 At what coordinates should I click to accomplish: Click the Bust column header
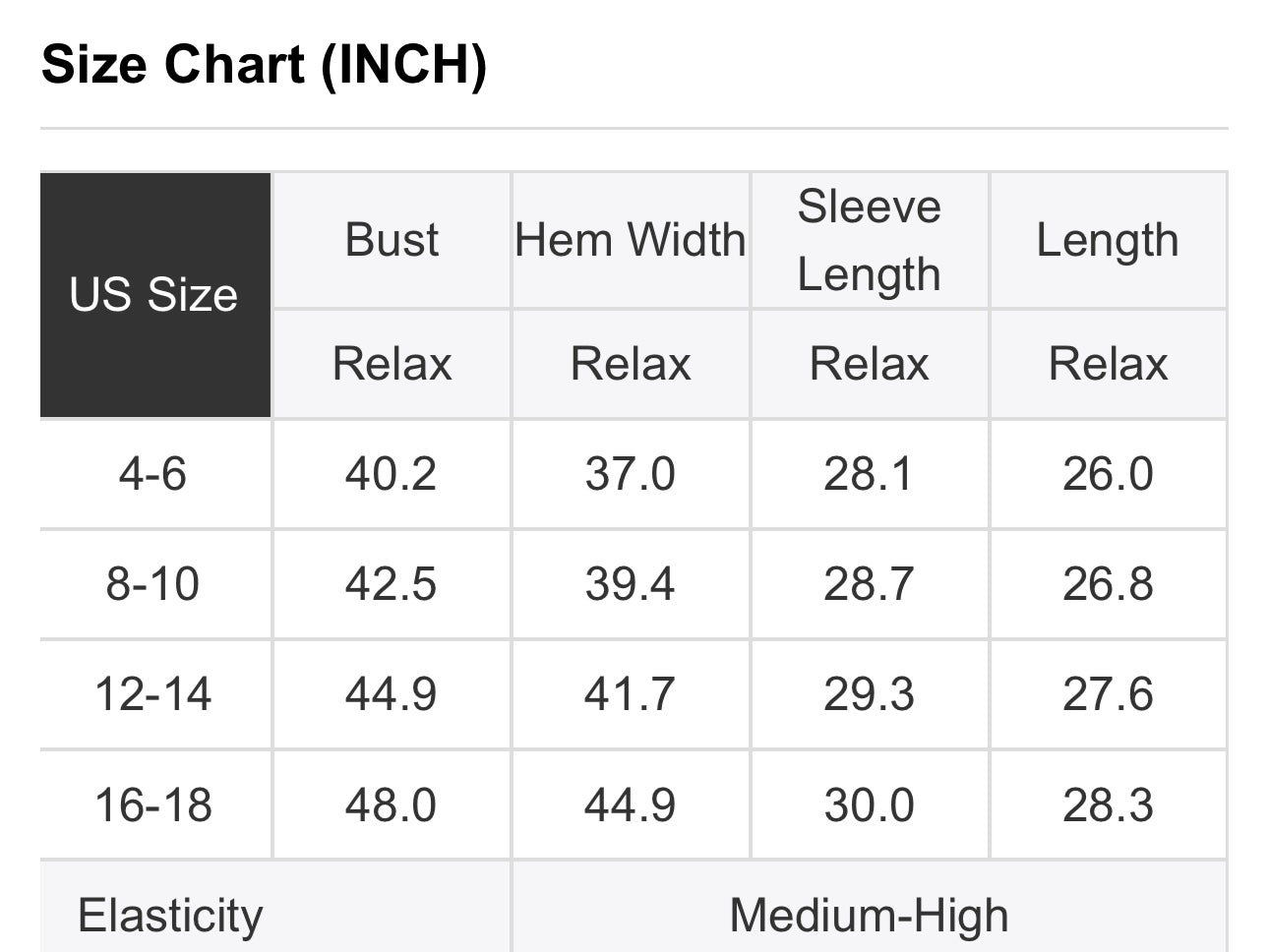[x=392, y=240]
